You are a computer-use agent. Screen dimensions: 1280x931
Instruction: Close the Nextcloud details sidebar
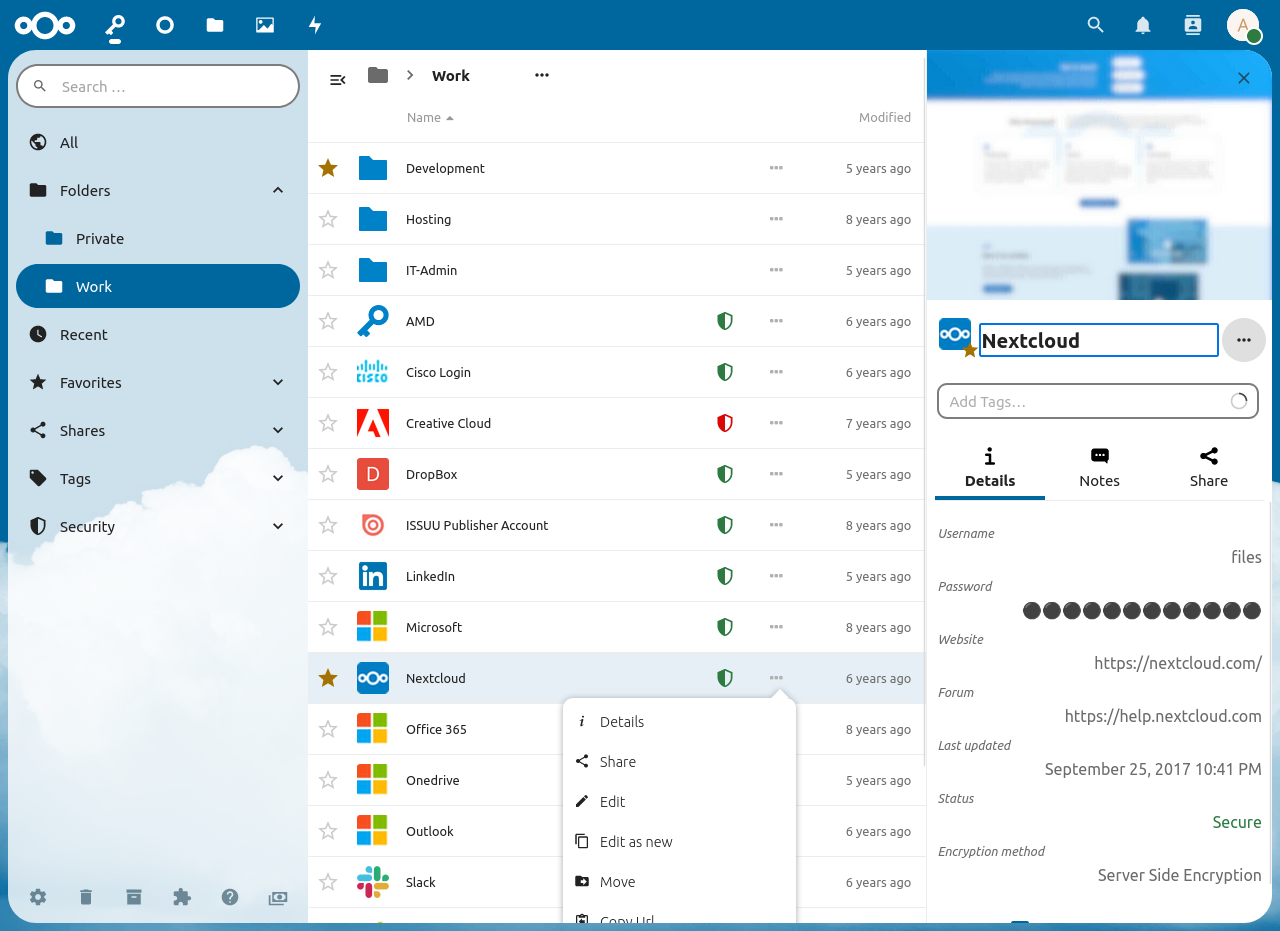click(1244, 78)
